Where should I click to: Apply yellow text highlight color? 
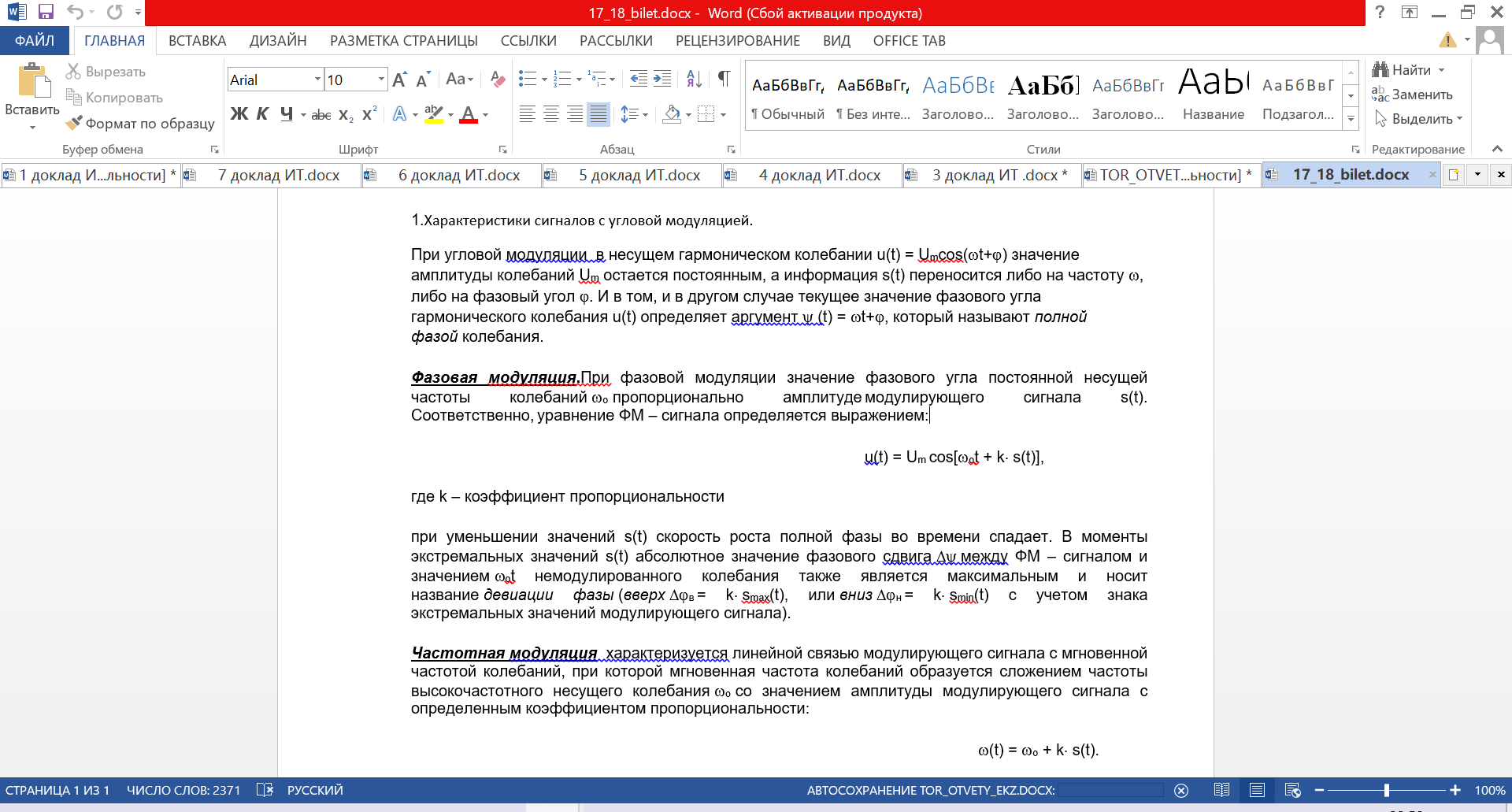(x=434, y=114)
